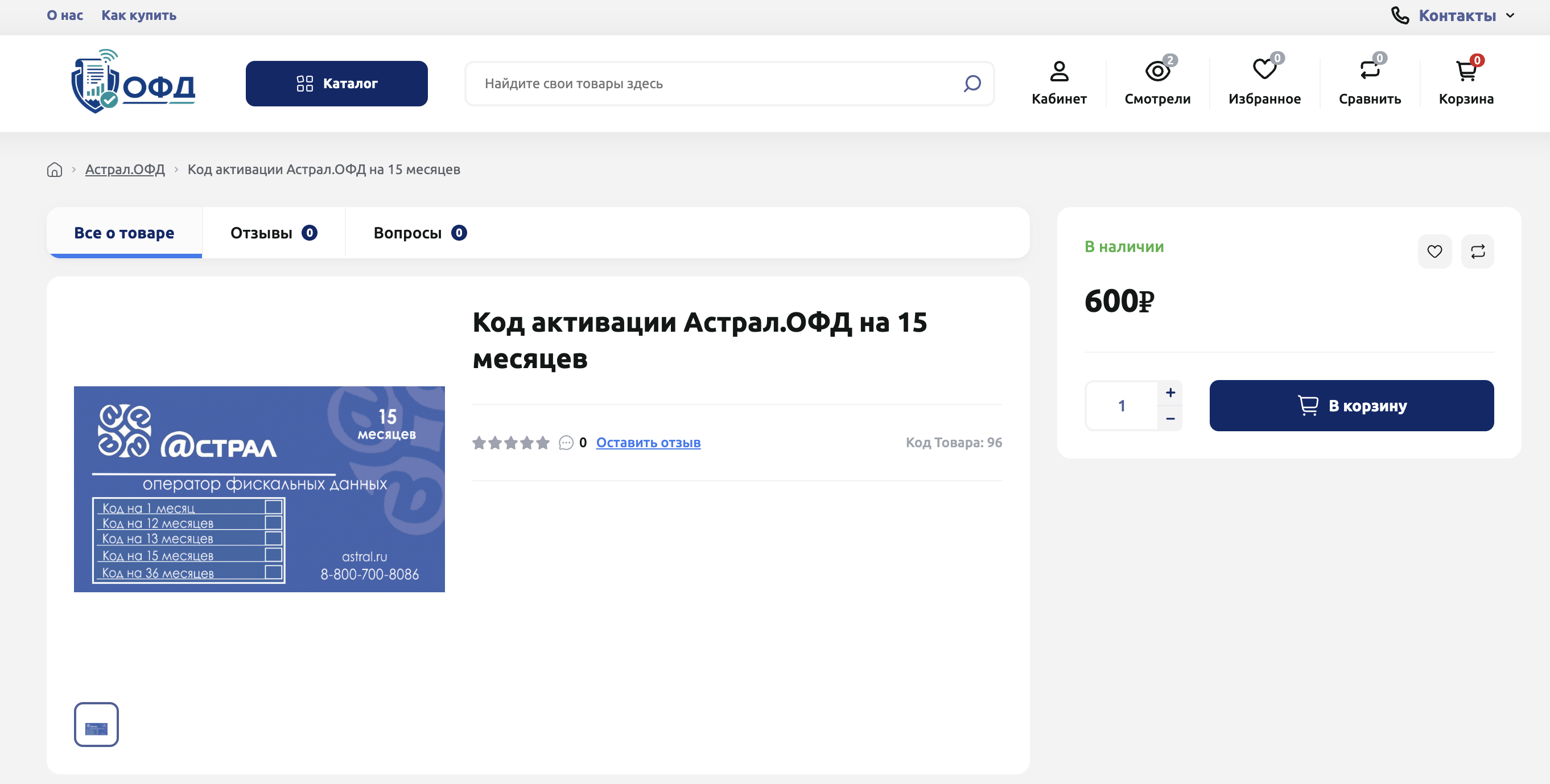1550x784 pixels.
Task: Add product to comparison with arrows button
Action: click(x=1478, y=251)
